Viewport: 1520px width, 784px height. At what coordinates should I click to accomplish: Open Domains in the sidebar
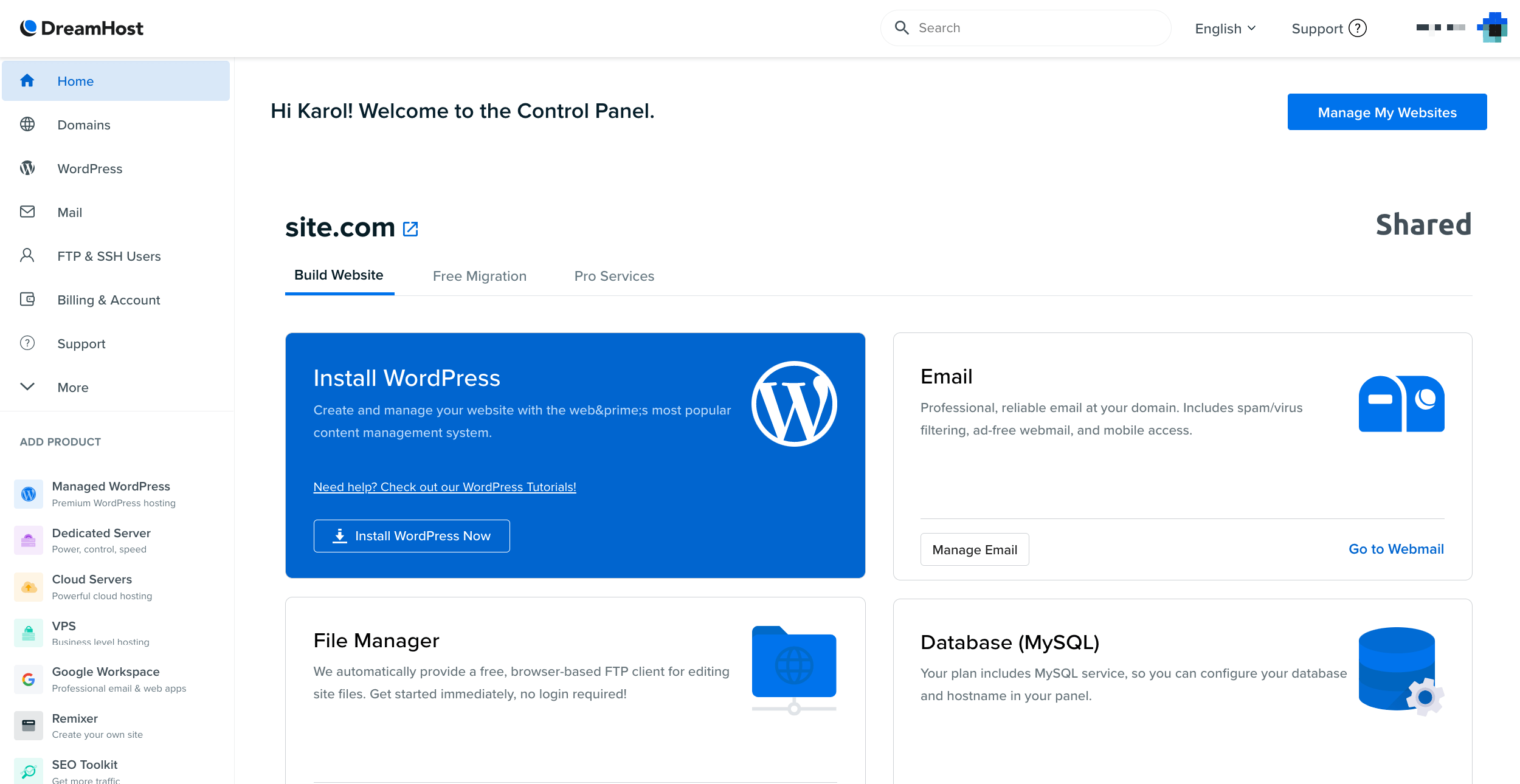(116, 125)
